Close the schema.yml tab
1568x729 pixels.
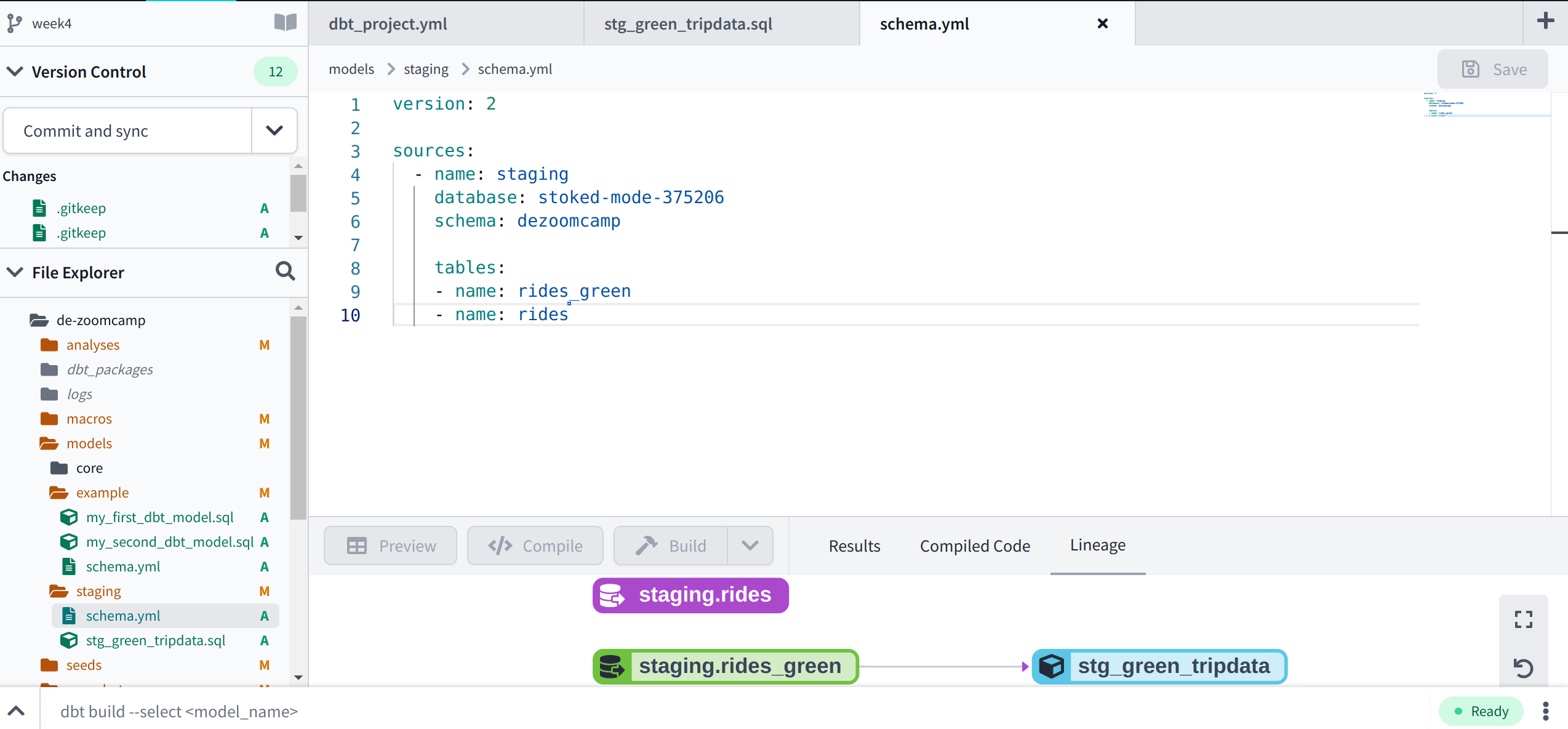point(1102,23)
